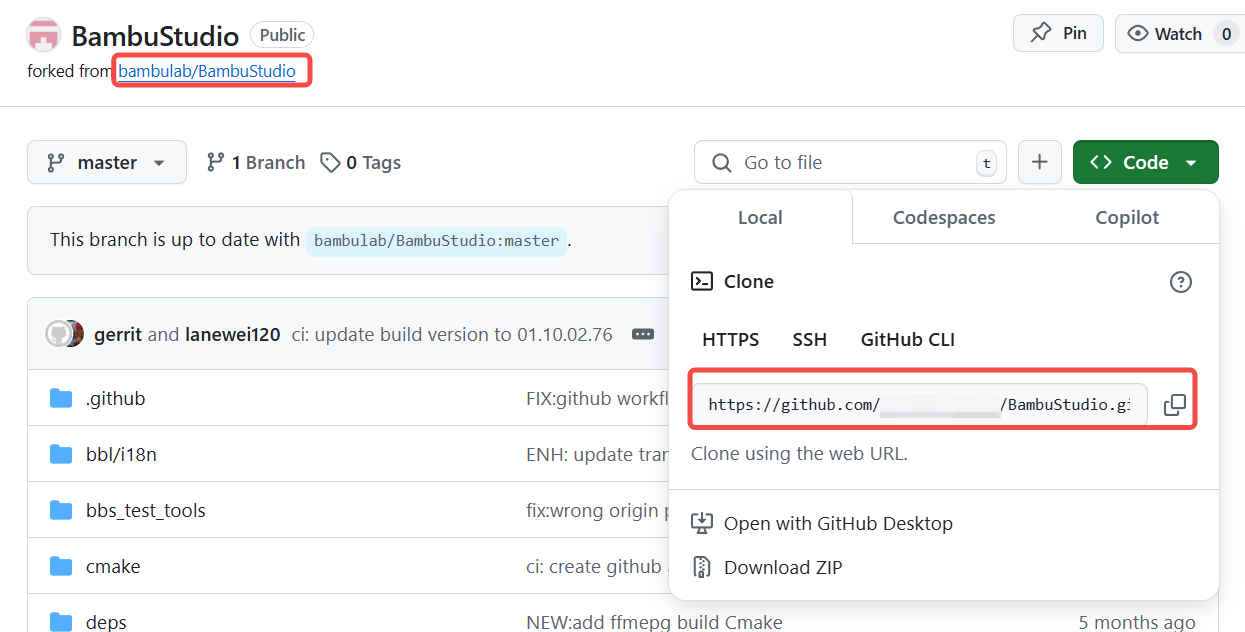Open the bambulab/BambuStudio fork source link
Viewport: 1245px width, 632px height.
[x=207, y=71]
